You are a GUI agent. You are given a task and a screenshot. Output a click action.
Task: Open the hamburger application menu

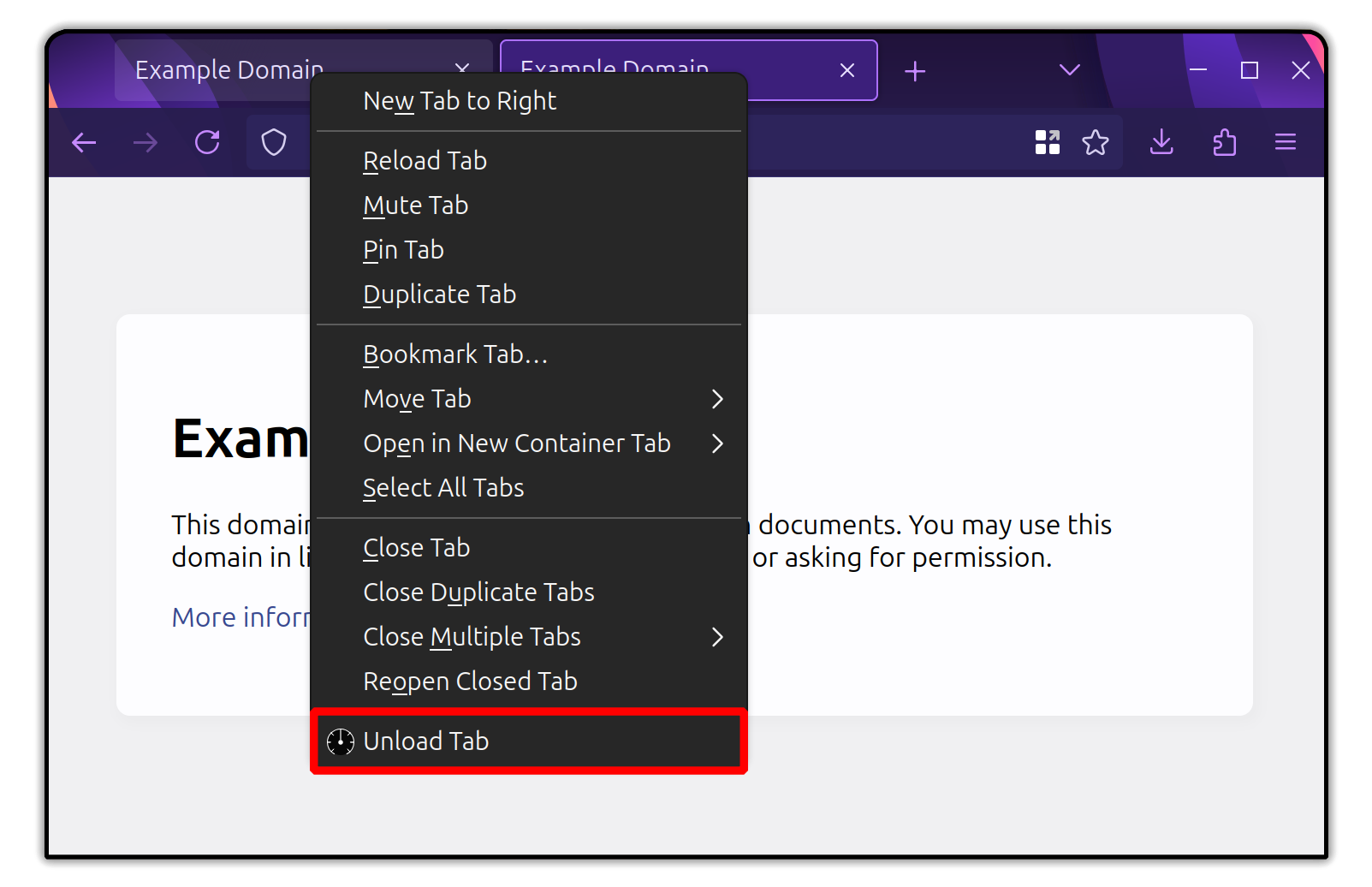[x=1286, y=142]
